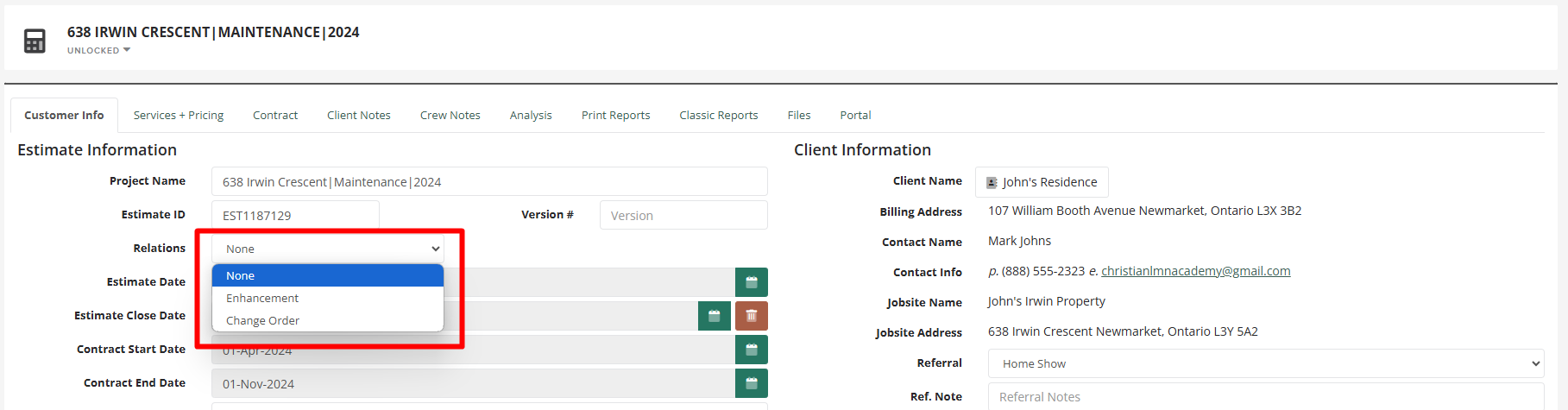Viewport: 1568px width, 410px height.
Task: Choose Change Order in Relations list
Action: [328, 320]
